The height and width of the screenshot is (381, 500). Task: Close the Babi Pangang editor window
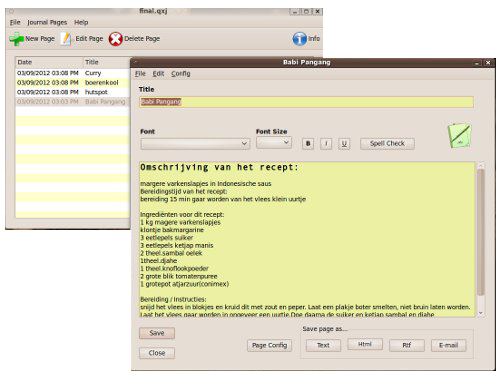tap(488, 63)
